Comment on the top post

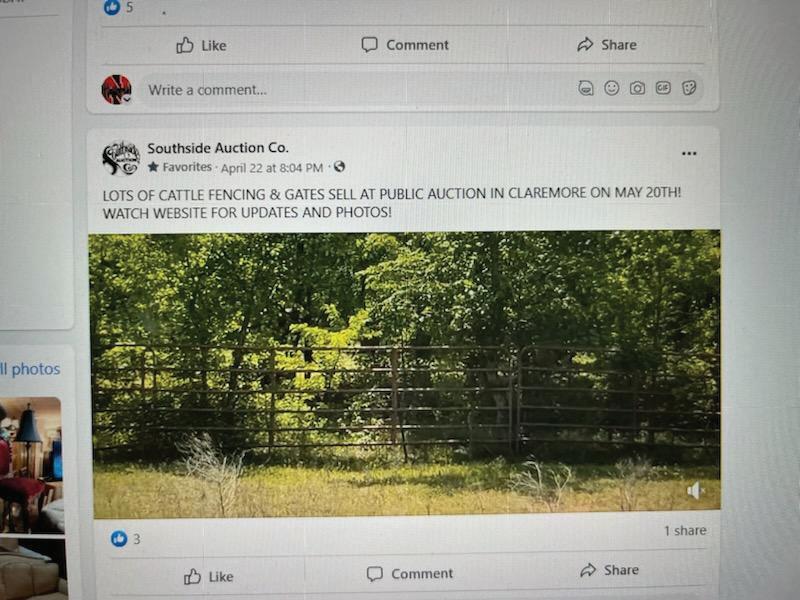(405, 45)
